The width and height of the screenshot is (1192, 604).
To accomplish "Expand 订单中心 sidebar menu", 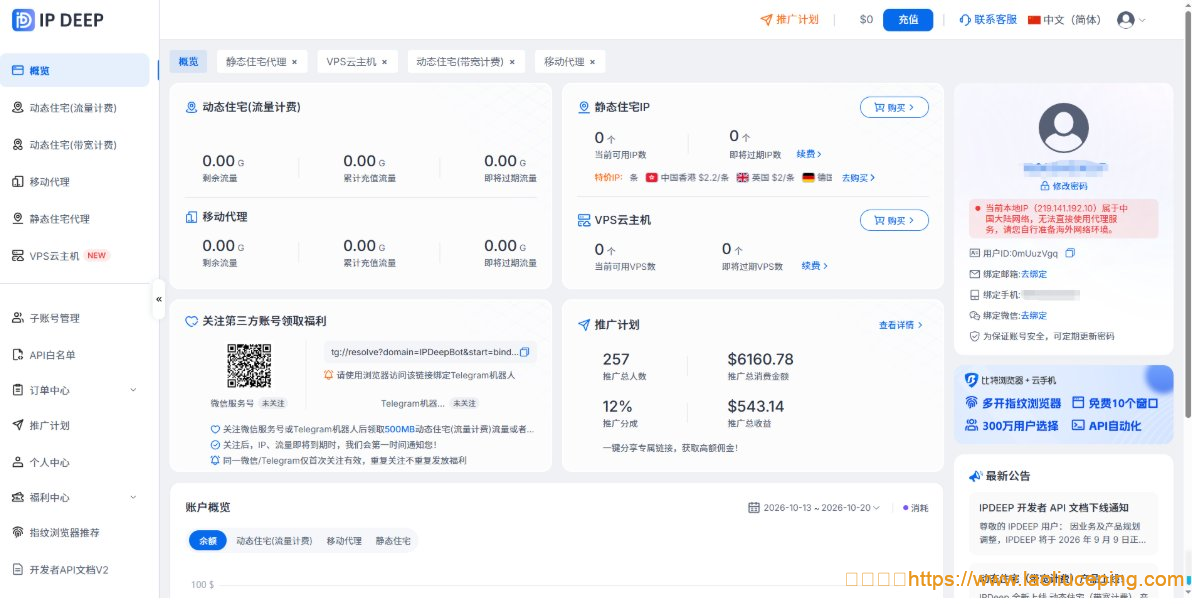I will click(74, 390).
